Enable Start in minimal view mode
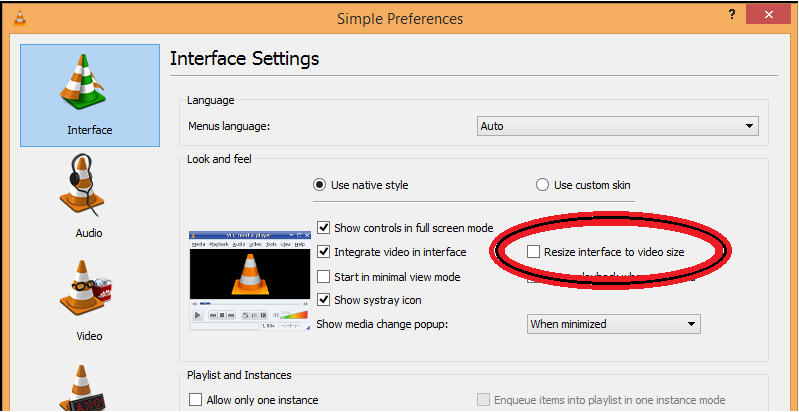 tap(324, 276)
